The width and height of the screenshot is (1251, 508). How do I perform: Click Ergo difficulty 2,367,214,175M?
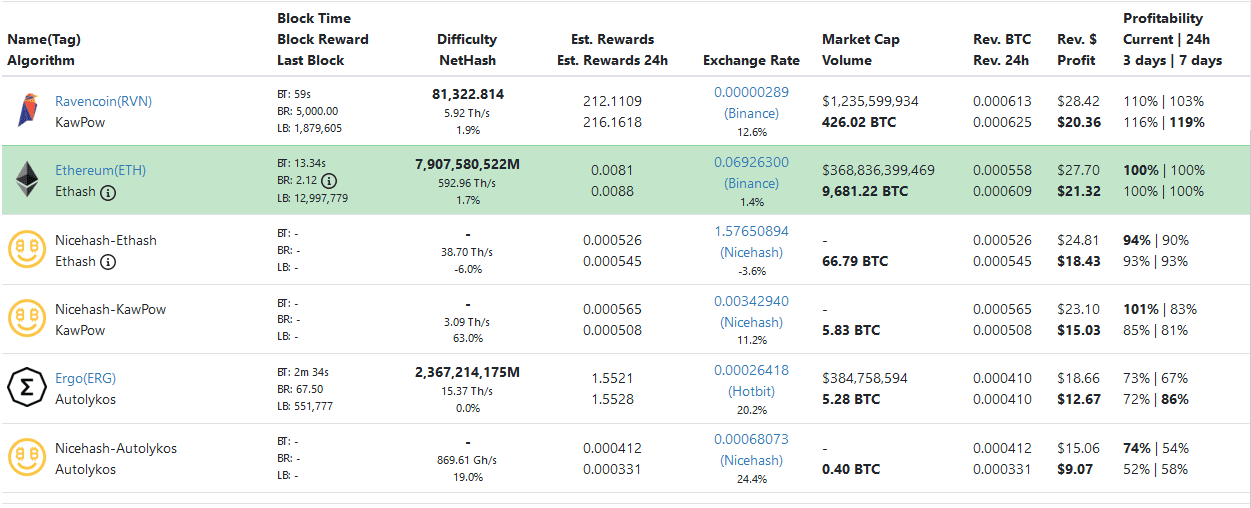pos(468,372)
